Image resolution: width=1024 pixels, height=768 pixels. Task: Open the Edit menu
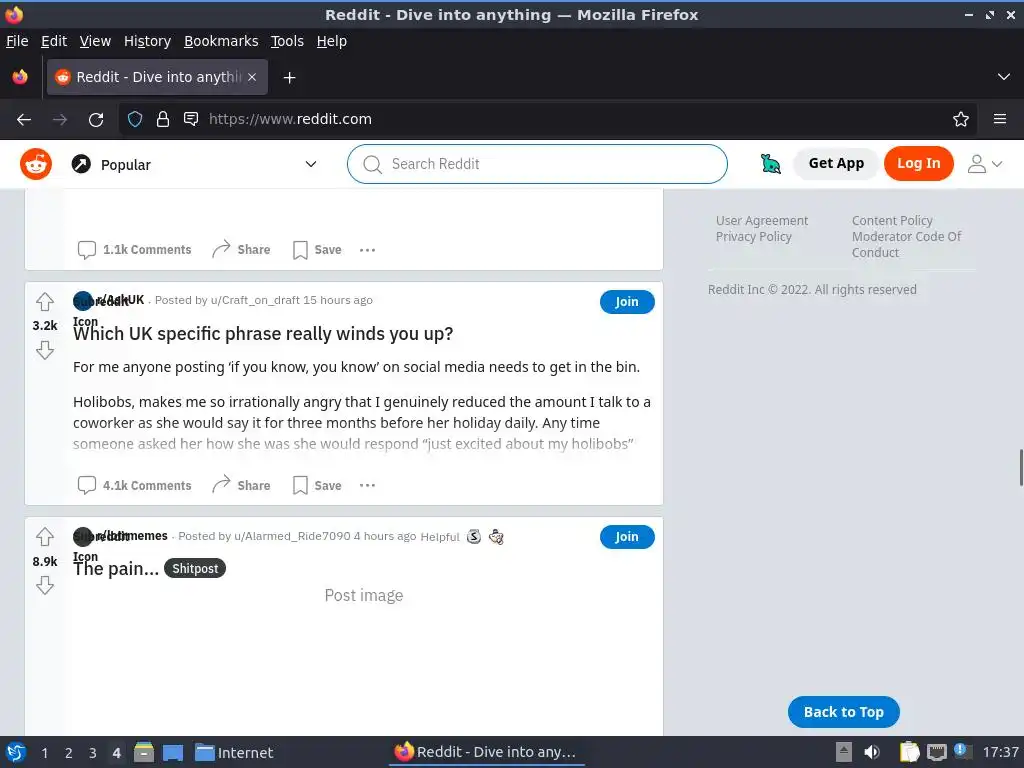click(x=54, y=41)
